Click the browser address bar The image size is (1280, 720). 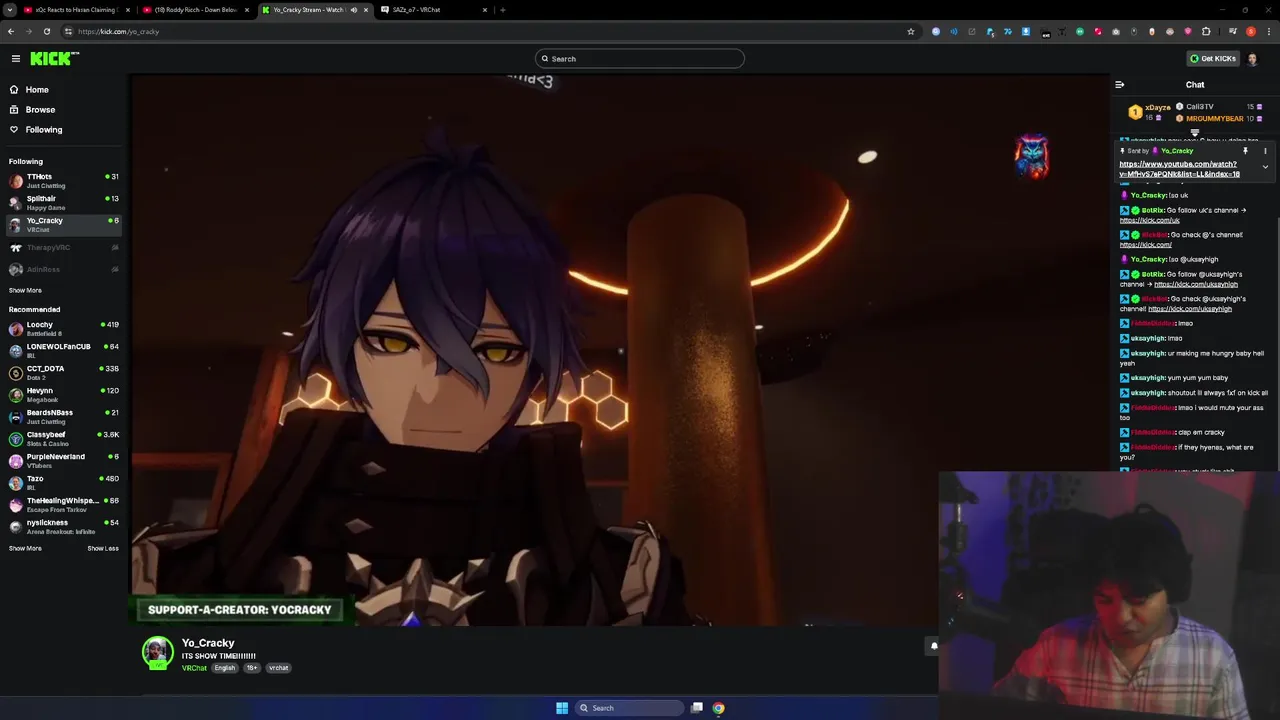pyautogui.click(x=490, y=32)
